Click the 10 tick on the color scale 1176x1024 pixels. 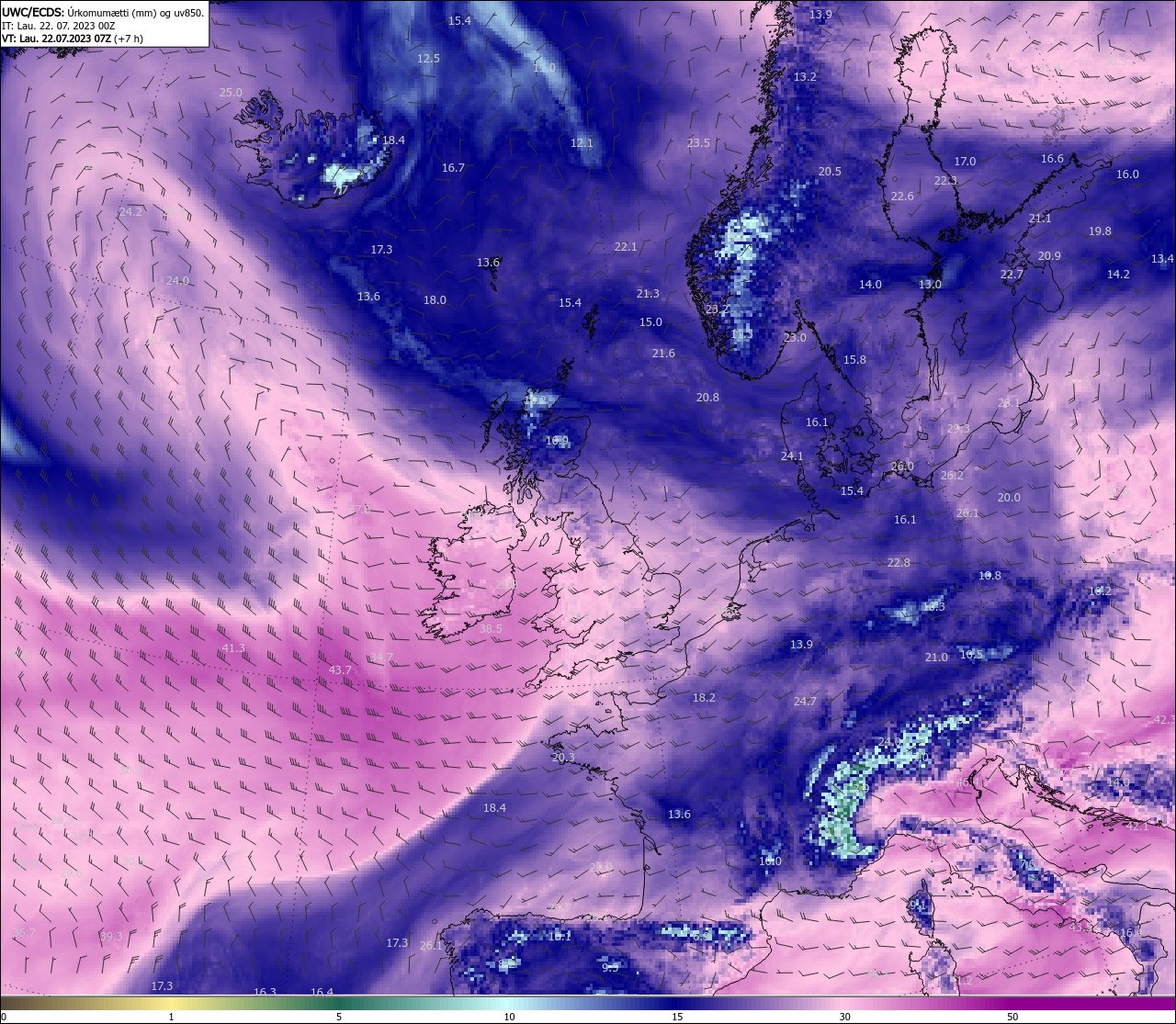coord(509,1017)
